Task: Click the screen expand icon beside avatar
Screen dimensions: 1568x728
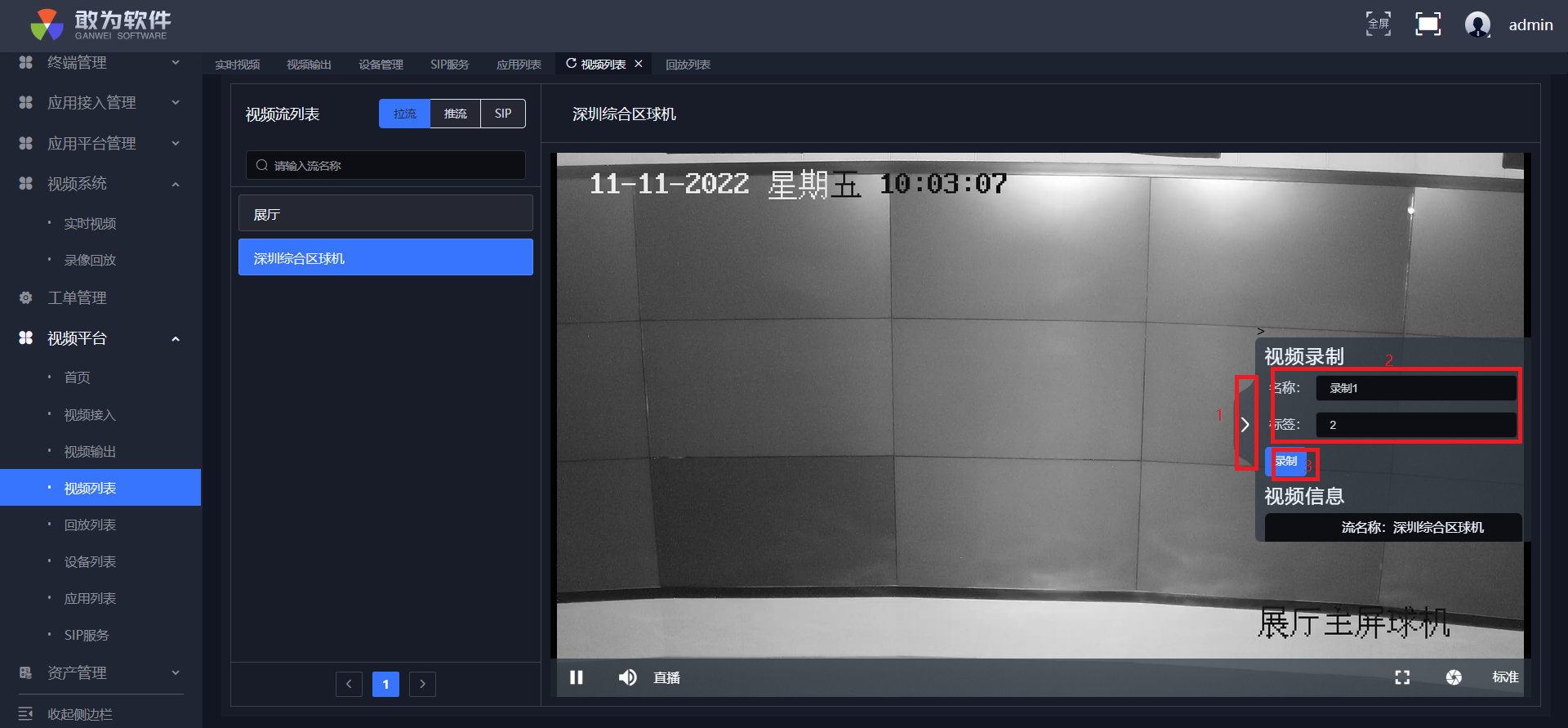Action: tap(1428, 25)
